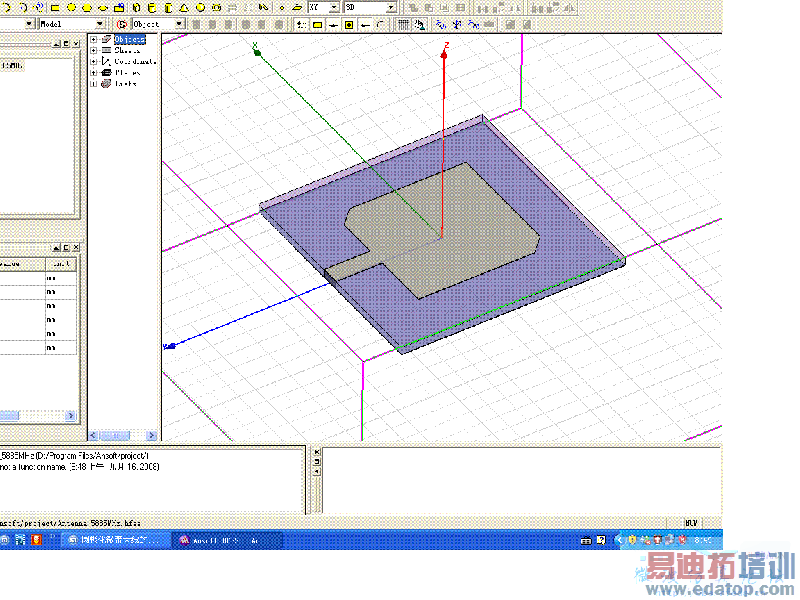
Task: Select the Objects item in model tree
Action: (129, 39)
